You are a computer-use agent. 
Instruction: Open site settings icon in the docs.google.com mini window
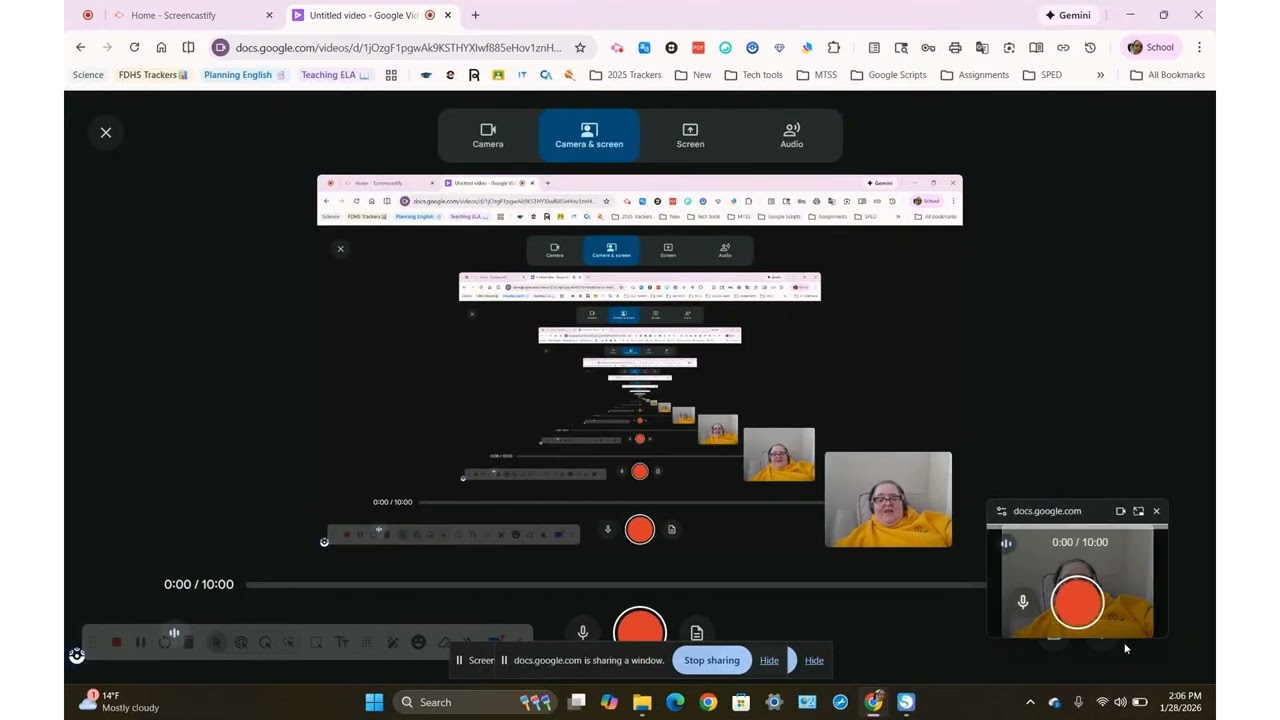click(x=1001, y=511)
